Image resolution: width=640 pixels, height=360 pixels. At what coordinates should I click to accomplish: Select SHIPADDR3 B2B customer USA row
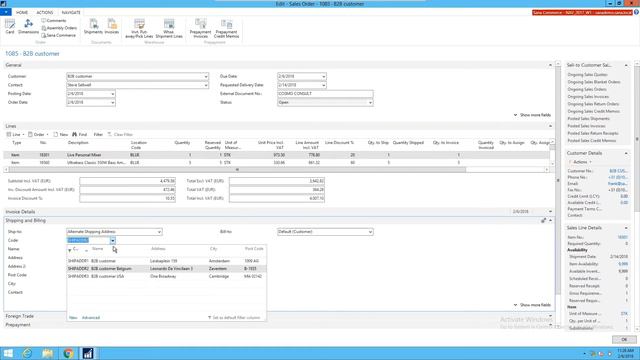(x=167, y=276)
